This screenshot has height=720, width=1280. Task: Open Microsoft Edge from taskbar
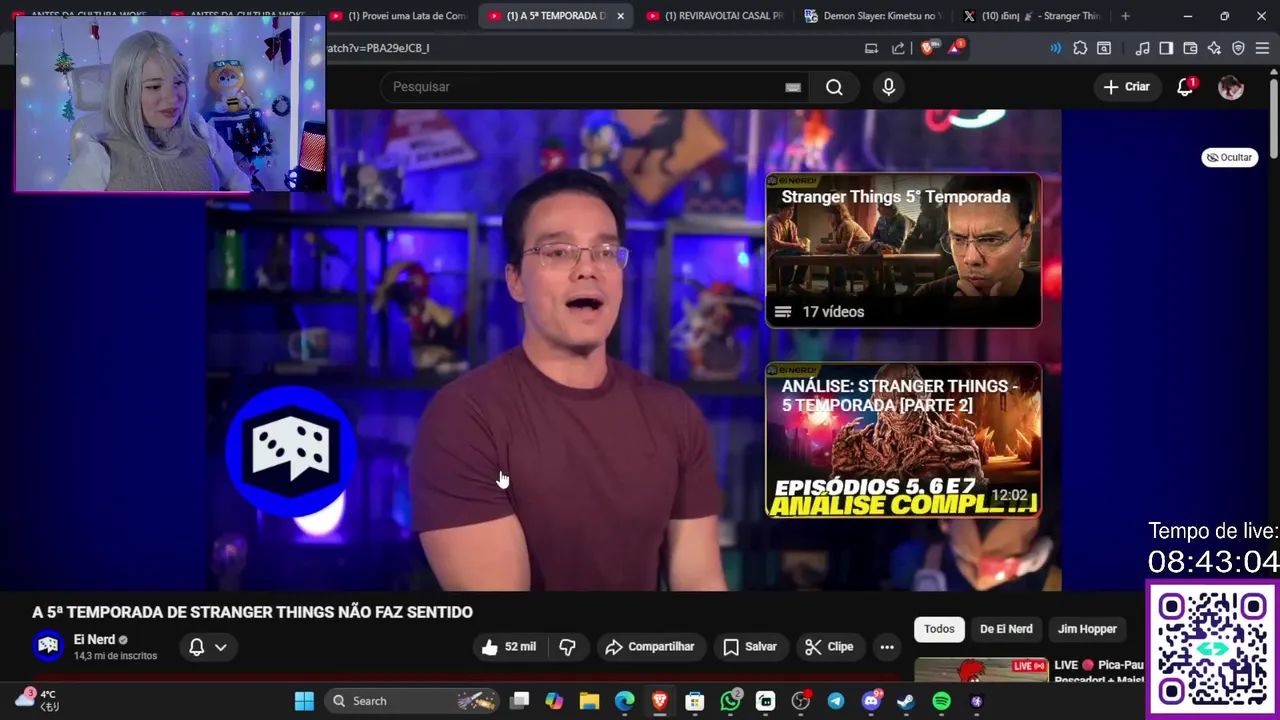pyautogui.click(x=624, y=701)
